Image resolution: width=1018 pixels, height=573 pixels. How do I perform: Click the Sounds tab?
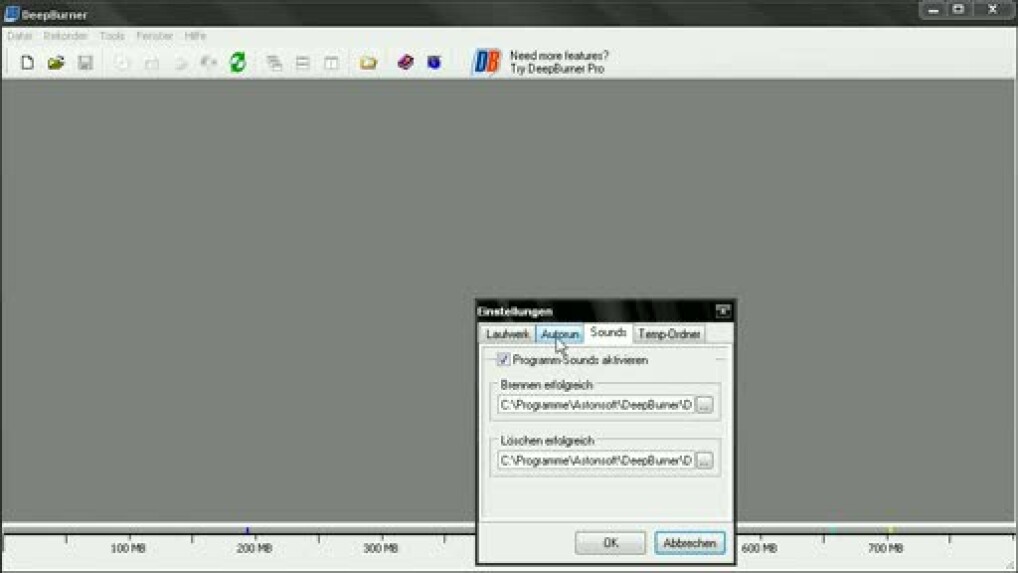tap(608, 332)
